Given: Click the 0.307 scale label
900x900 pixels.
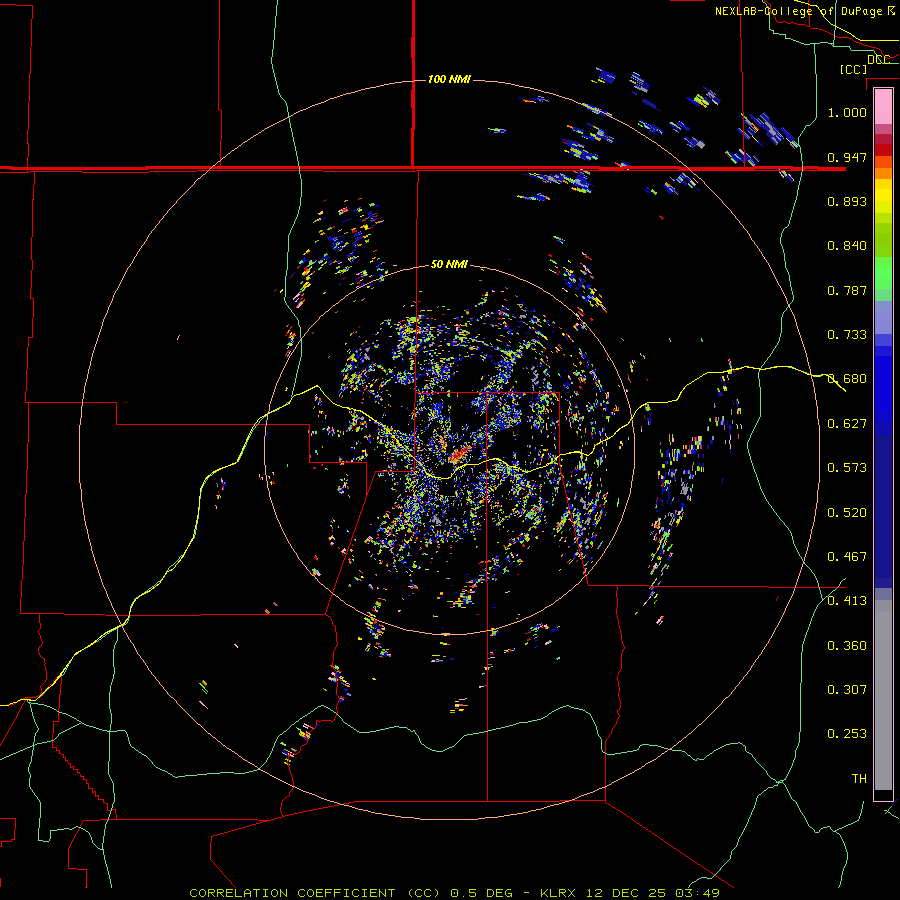Looking at the screenshot, I should [847, 690].
